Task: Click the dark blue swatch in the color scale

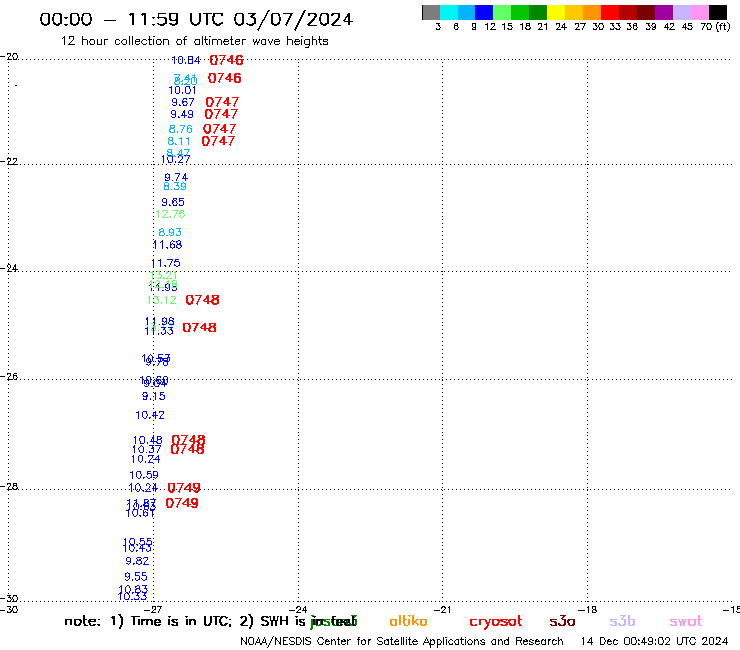Action: (x=484, y=12)
